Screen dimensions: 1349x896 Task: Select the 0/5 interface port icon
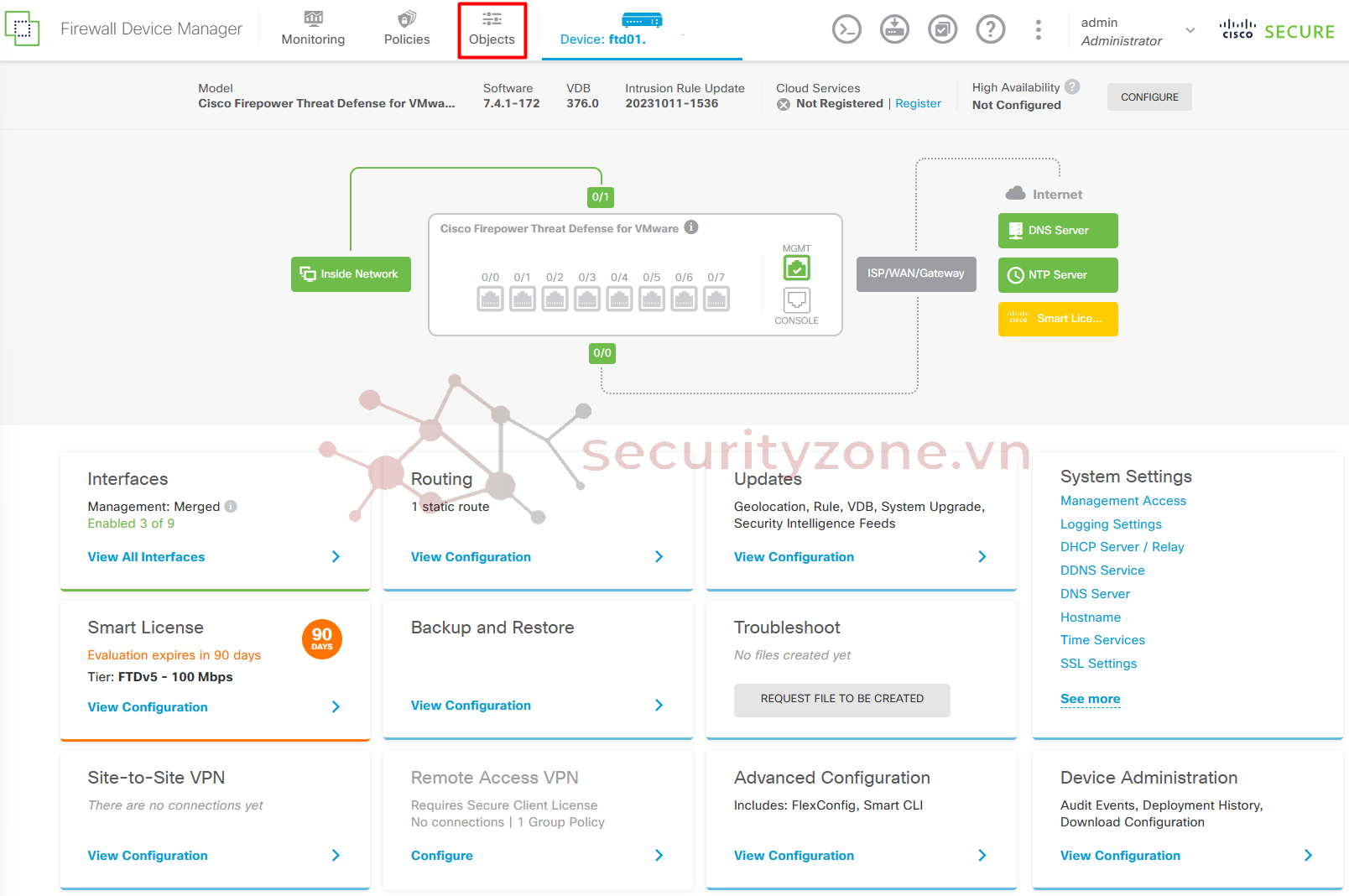(x=652, y=299)
